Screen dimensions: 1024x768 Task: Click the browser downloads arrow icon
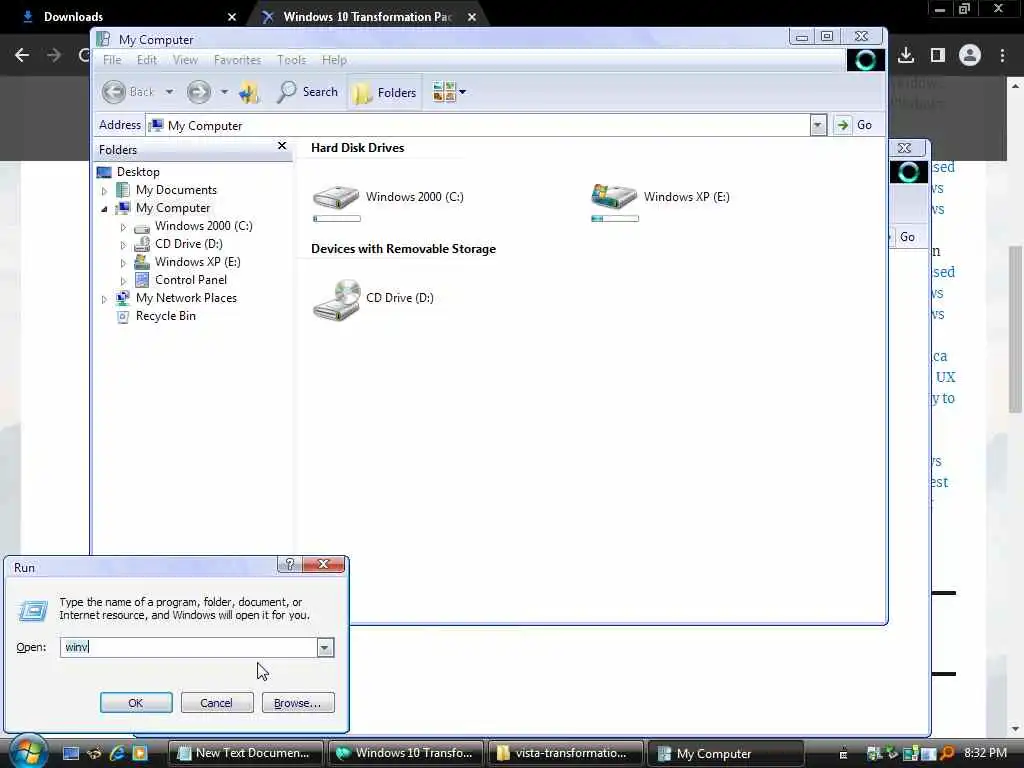click(906, 56)
